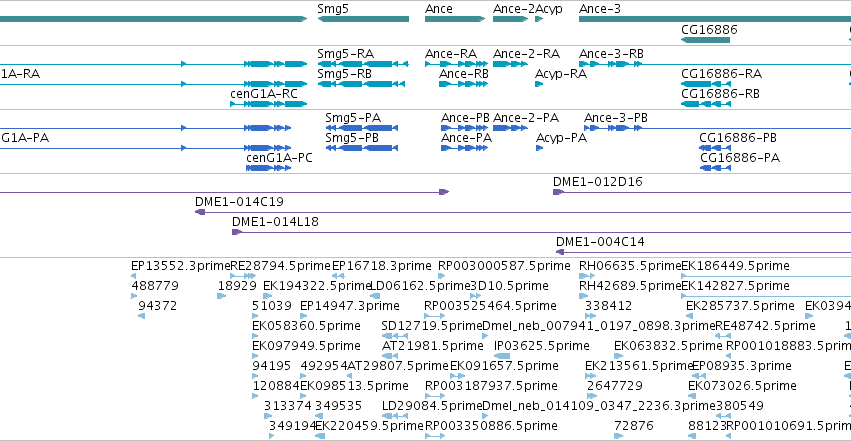This screenshot has height=441, width=851.
Task: Open transcript Smg5-RA
Action: tap(363, 64)
